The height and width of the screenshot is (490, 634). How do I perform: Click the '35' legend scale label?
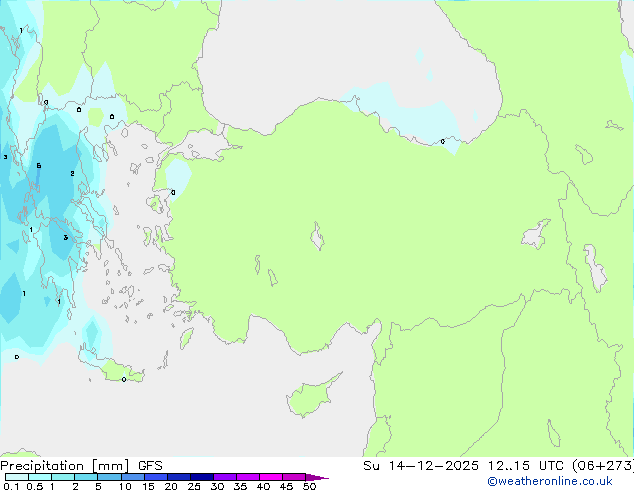click(240, 486)
